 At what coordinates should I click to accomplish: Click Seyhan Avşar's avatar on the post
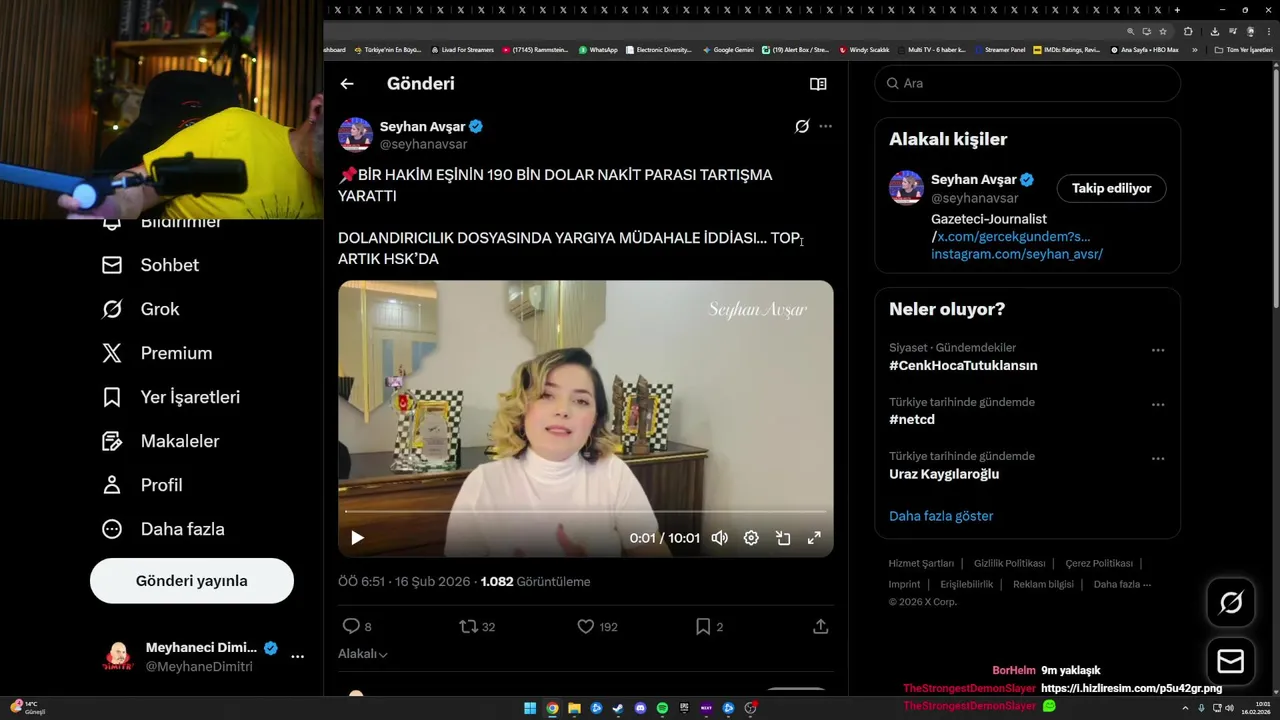coord(355,135)
